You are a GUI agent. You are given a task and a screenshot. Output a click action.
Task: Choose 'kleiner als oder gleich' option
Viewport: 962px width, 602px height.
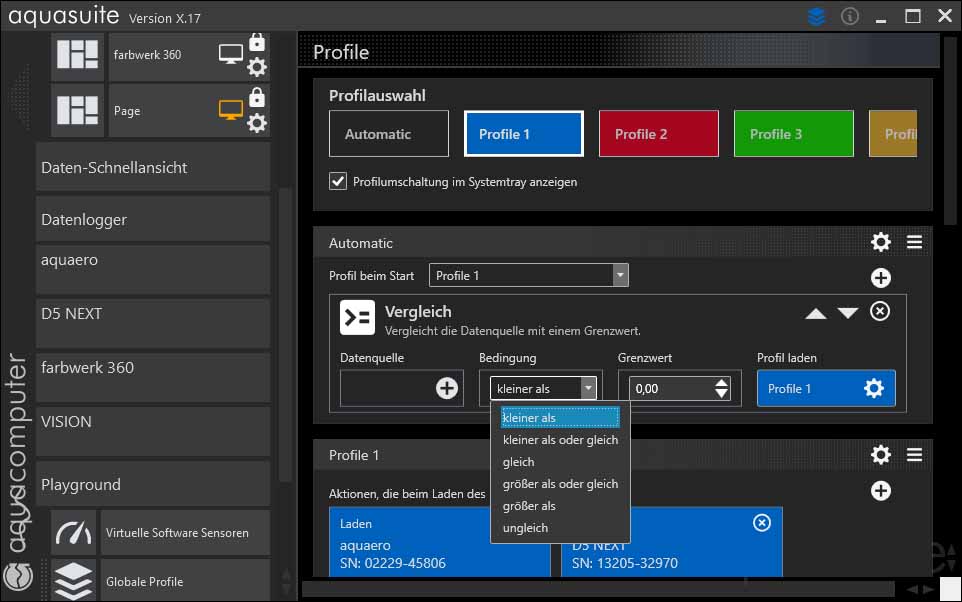[560, 440]
